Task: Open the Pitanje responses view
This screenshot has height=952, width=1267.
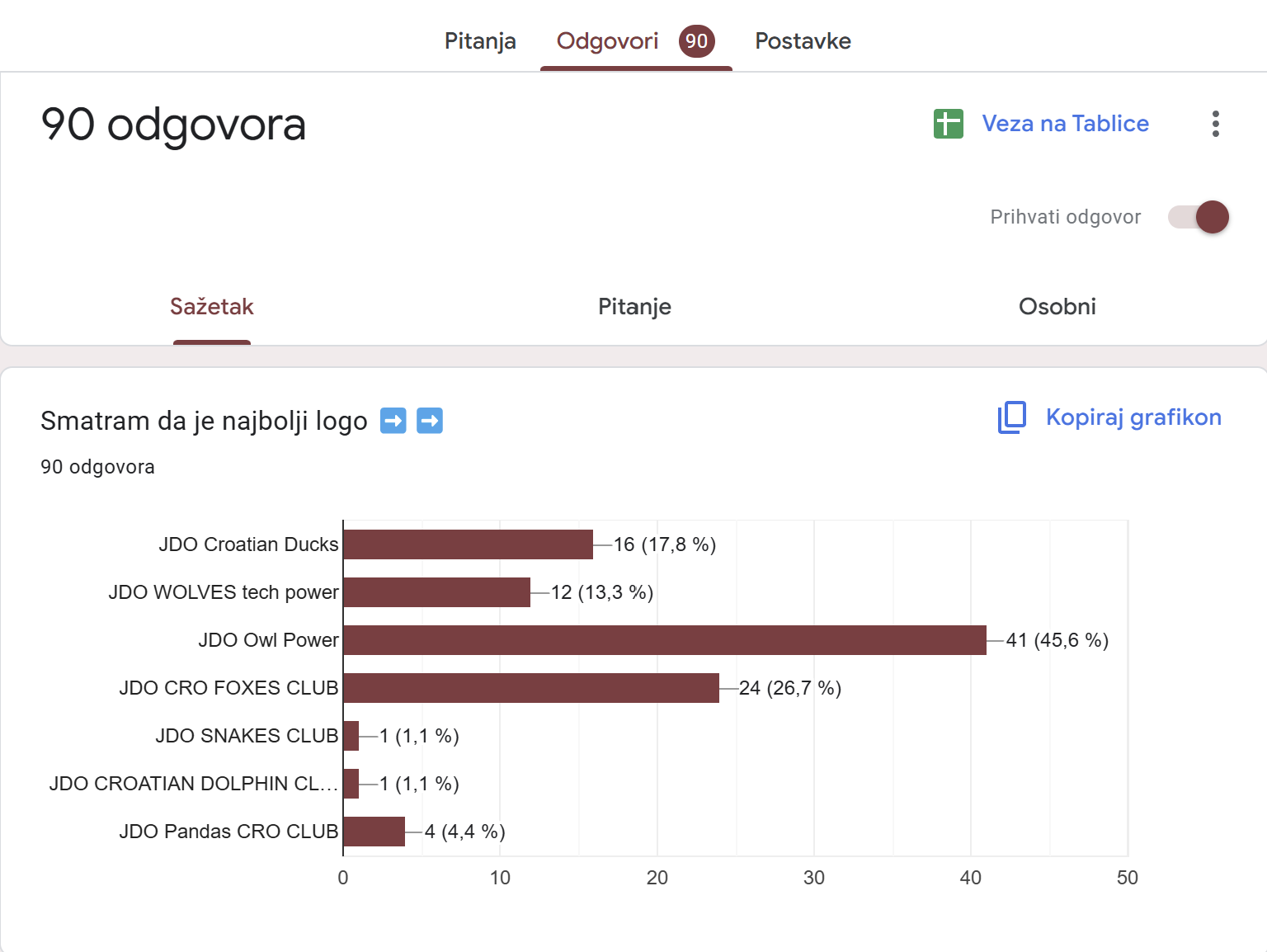Action: coord(634,307)
